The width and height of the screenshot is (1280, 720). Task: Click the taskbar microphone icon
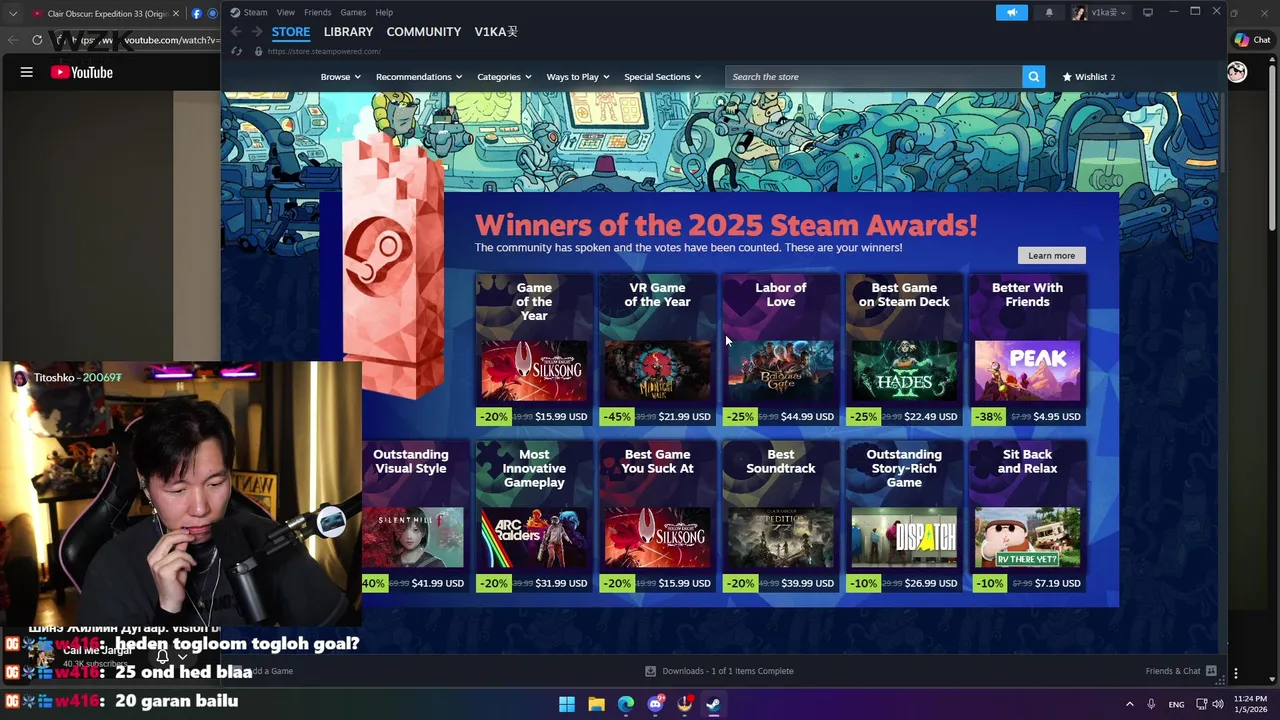point(1152,704)
